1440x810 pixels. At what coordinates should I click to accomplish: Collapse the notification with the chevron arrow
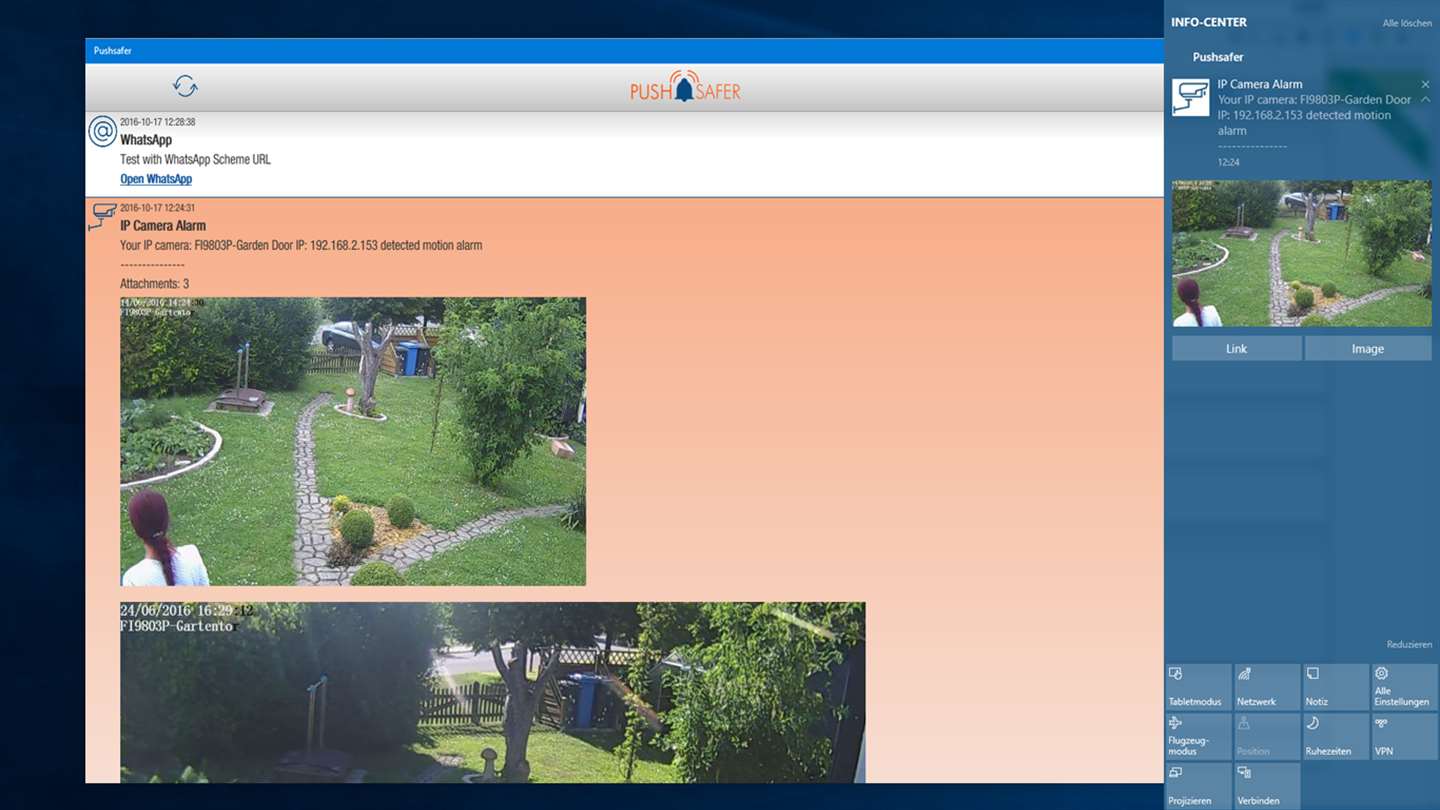coord(1425,100)
